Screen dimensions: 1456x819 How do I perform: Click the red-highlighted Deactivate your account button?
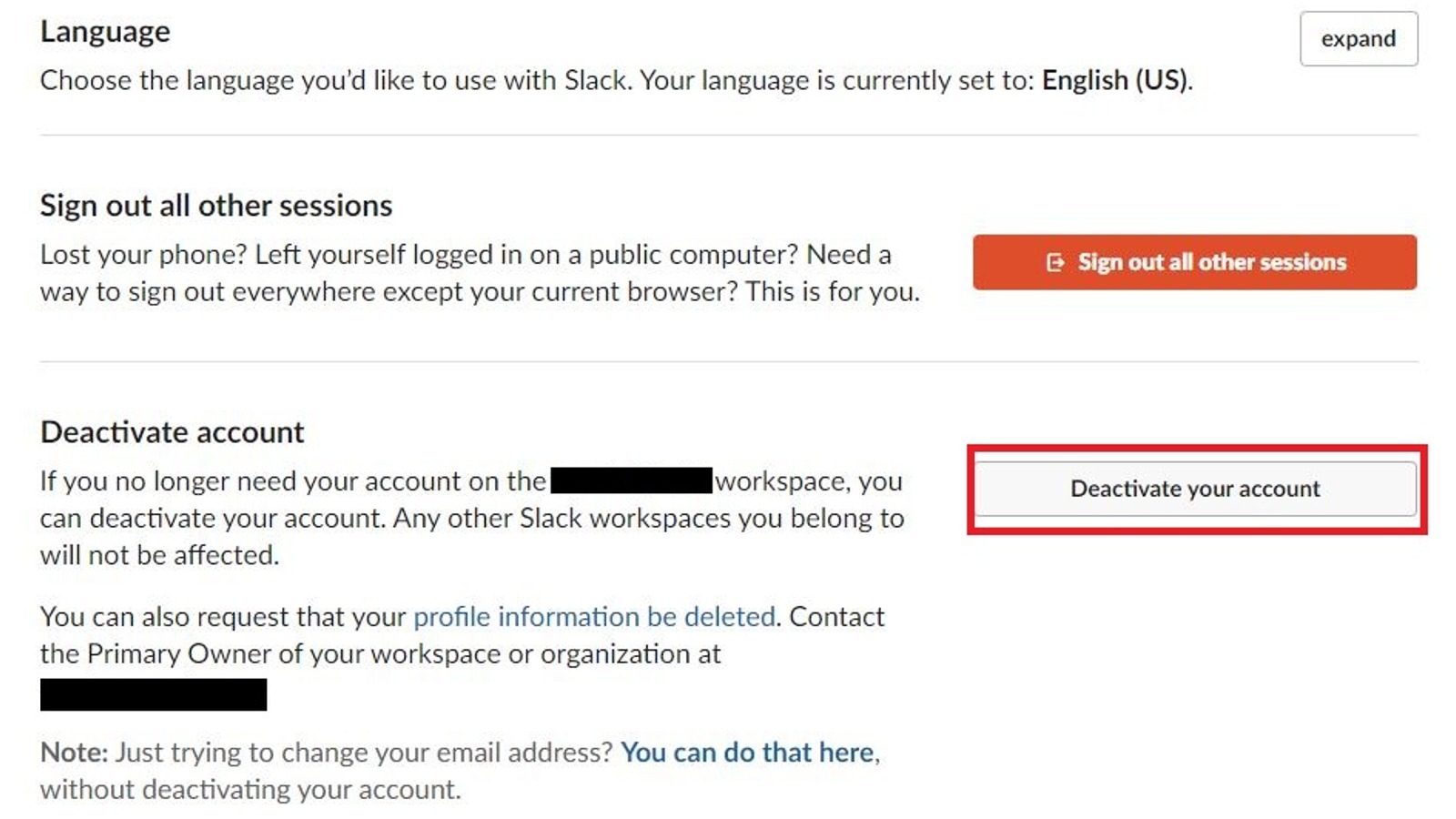[1194, 489]
